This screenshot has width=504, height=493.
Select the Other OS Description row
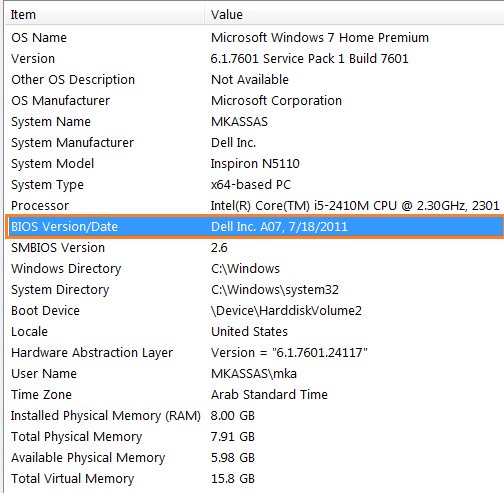tap(255, 80)
